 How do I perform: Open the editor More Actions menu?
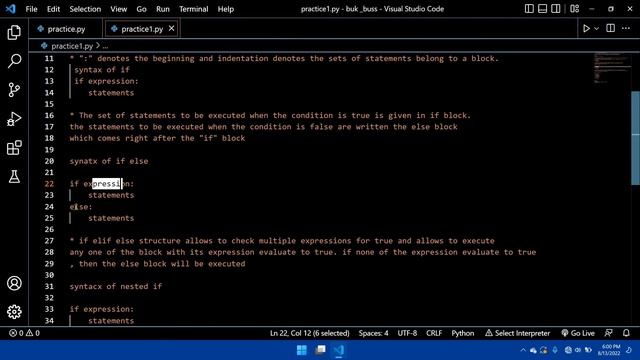626,28
